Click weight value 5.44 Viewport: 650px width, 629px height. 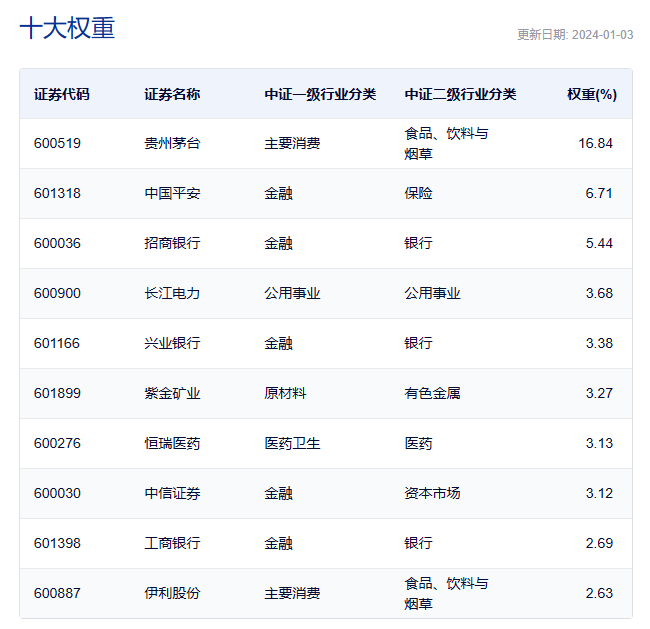pos(599,243)
